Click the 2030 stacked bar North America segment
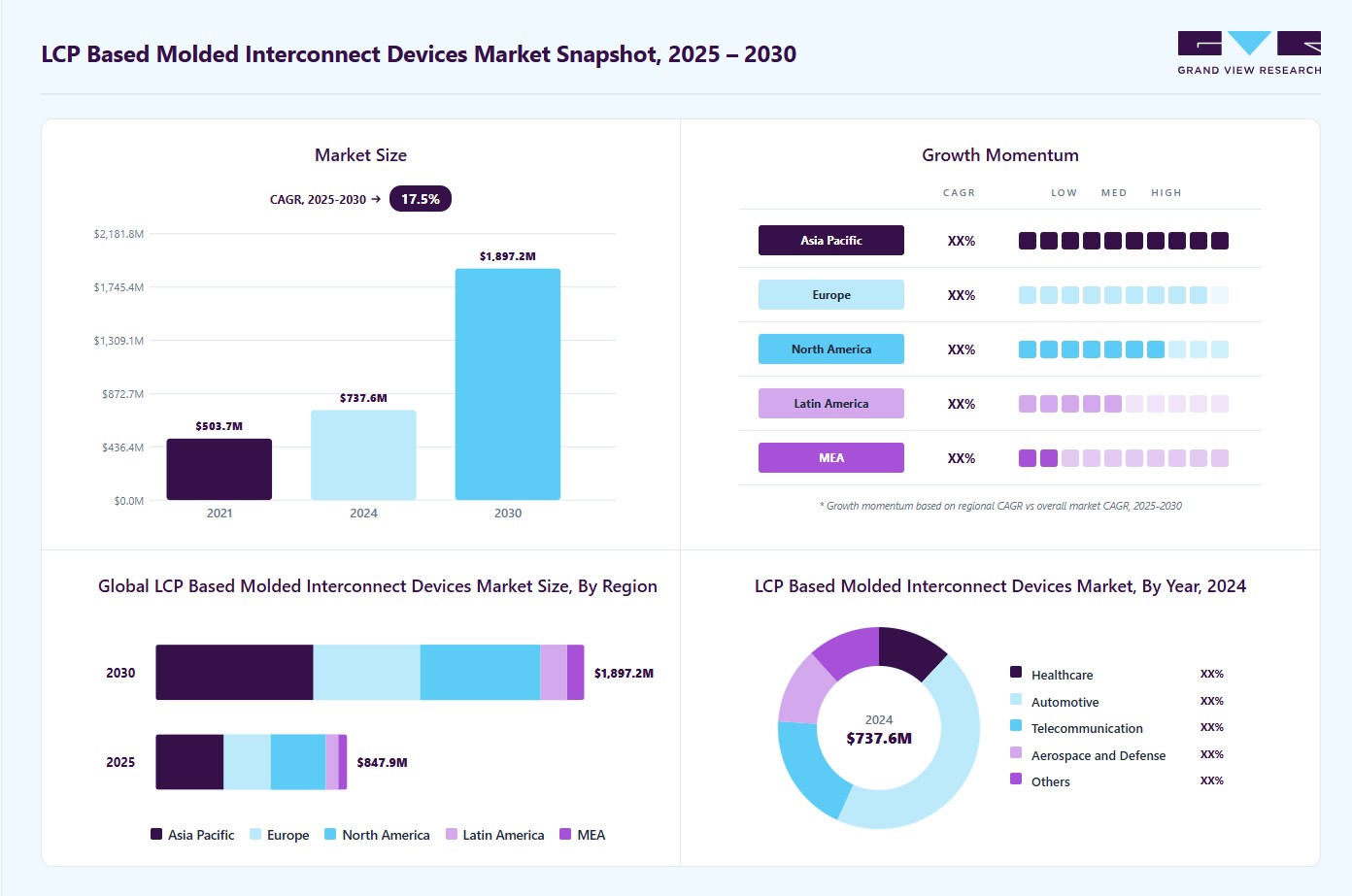 pyautogui.click(x=480, y=673)
